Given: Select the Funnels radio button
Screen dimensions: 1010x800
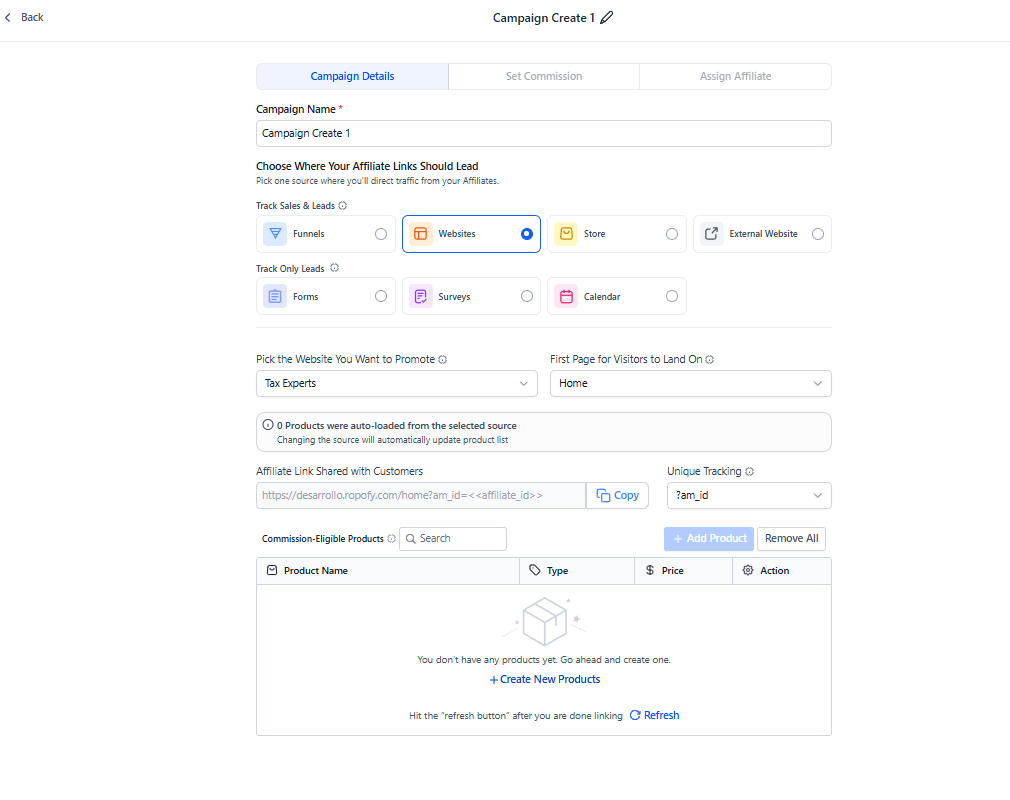Looking at the screenshot, I should [381, 234].
